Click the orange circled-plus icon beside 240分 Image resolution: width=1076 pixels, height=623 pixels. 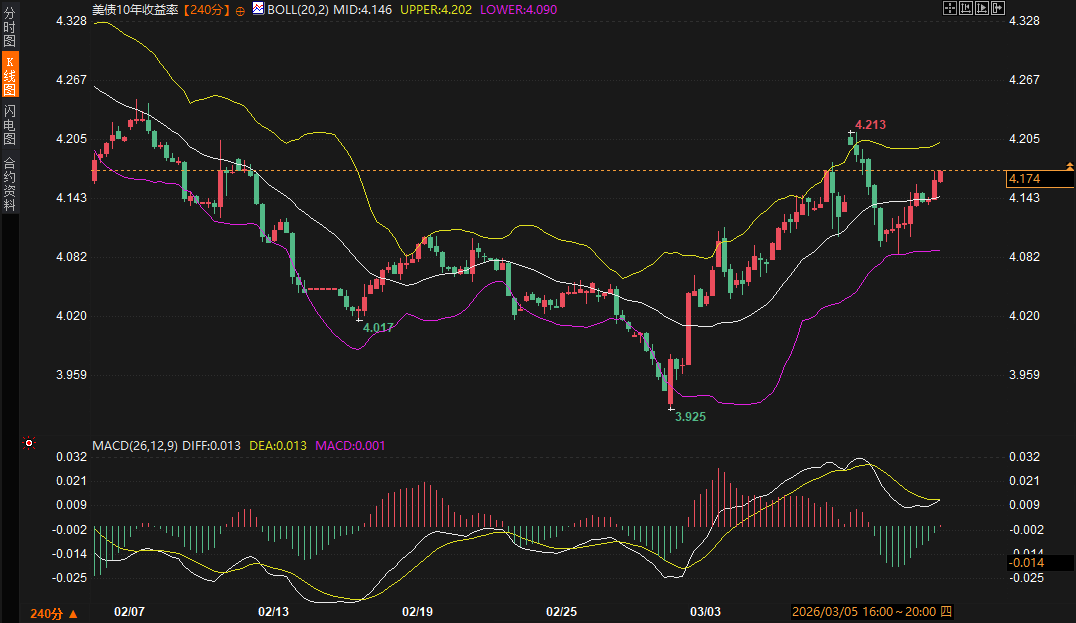(x=240, y=9)
